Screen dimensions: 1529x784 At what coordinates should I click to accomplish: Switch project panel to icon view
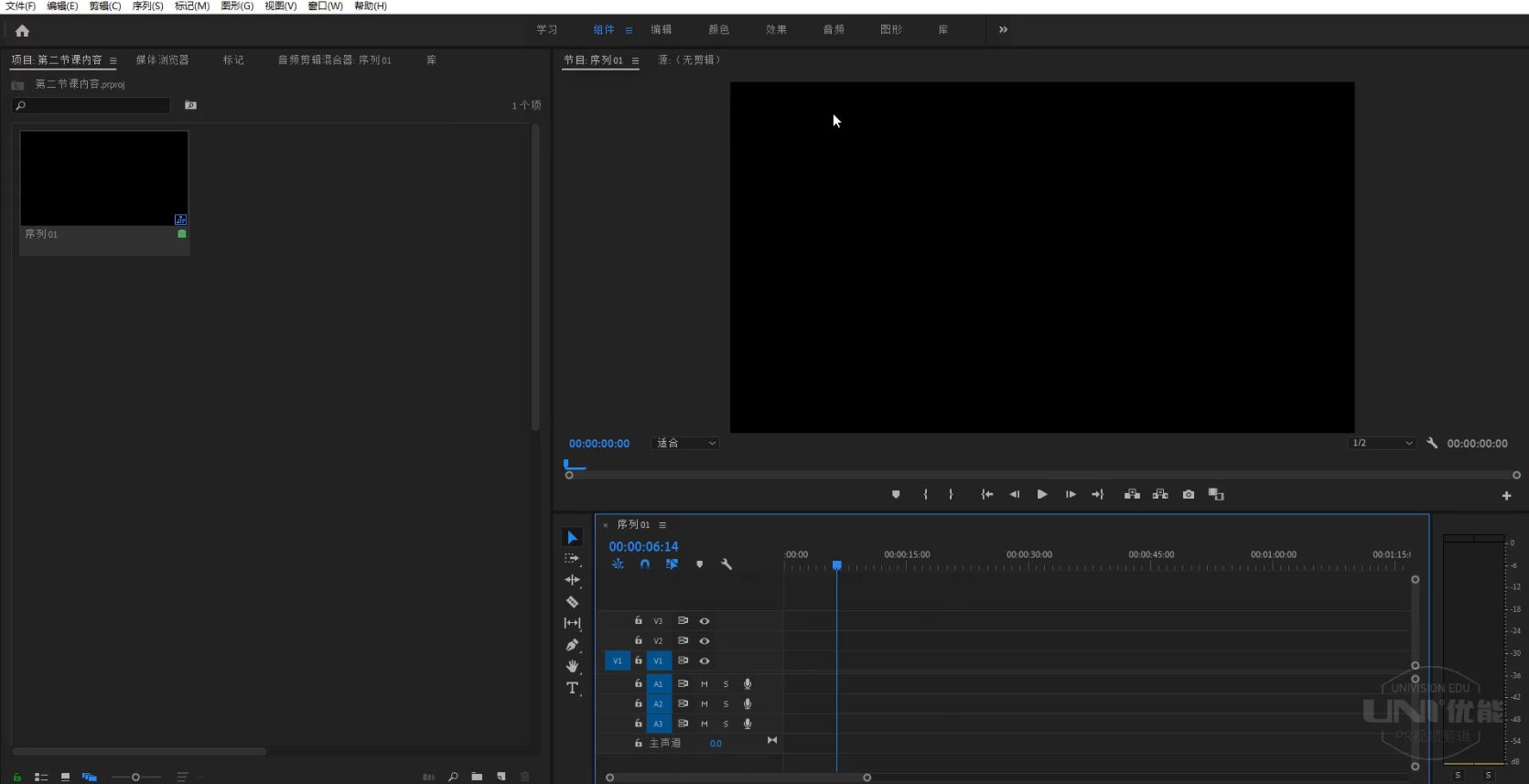(65, 777)
